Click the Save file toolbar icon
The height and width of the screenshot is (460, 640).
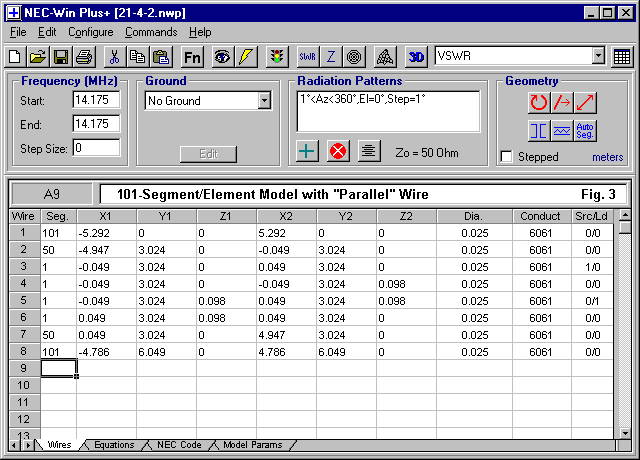(x=61, y=57)
